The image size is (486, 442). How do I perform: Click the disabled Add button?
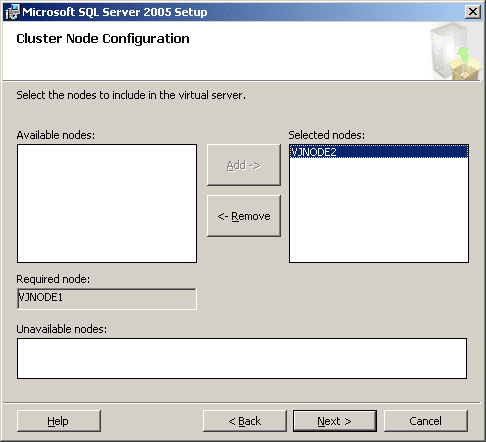244,165
